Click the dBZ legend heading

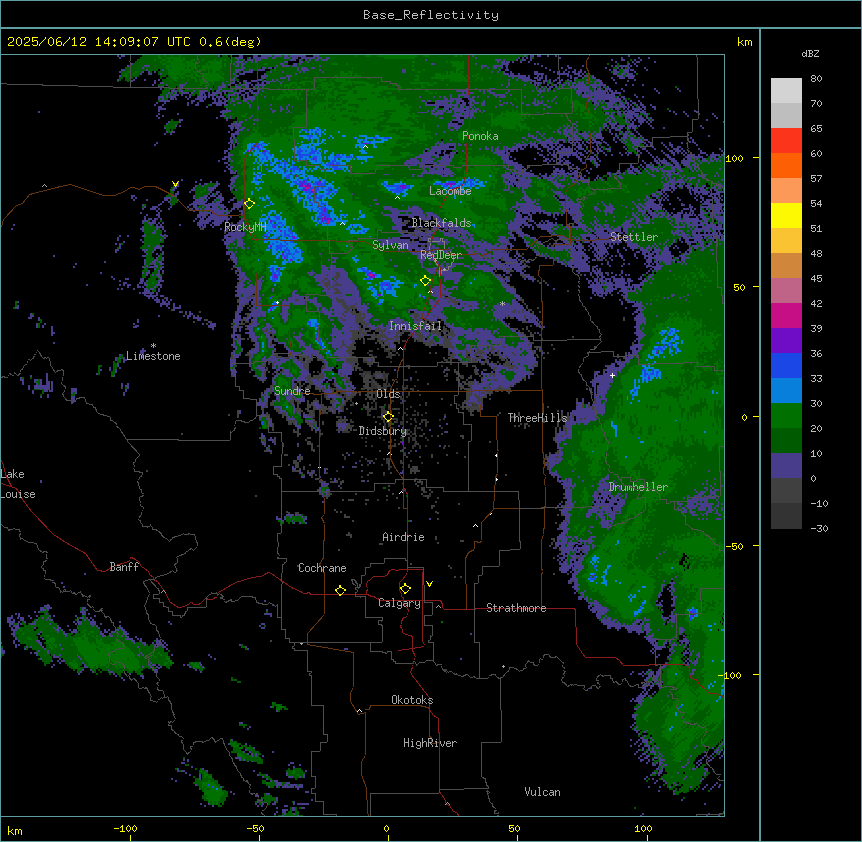(x=810, y=54)
